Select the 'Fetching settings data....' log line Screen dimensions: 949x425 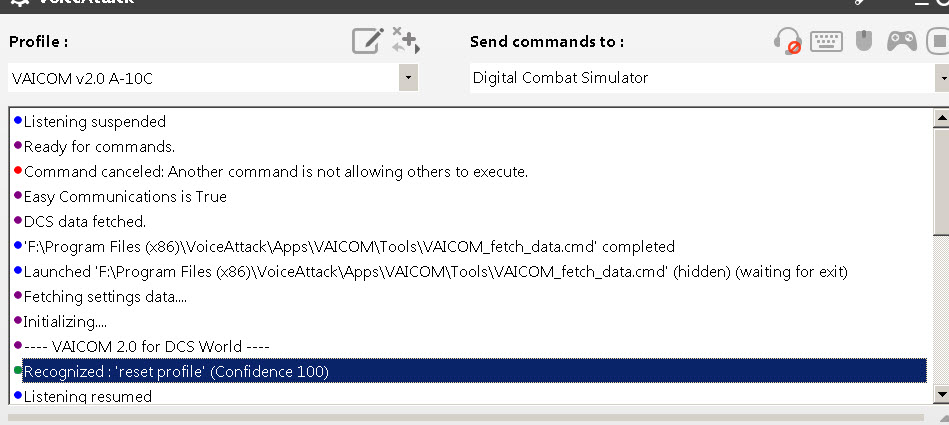(105, 297)
